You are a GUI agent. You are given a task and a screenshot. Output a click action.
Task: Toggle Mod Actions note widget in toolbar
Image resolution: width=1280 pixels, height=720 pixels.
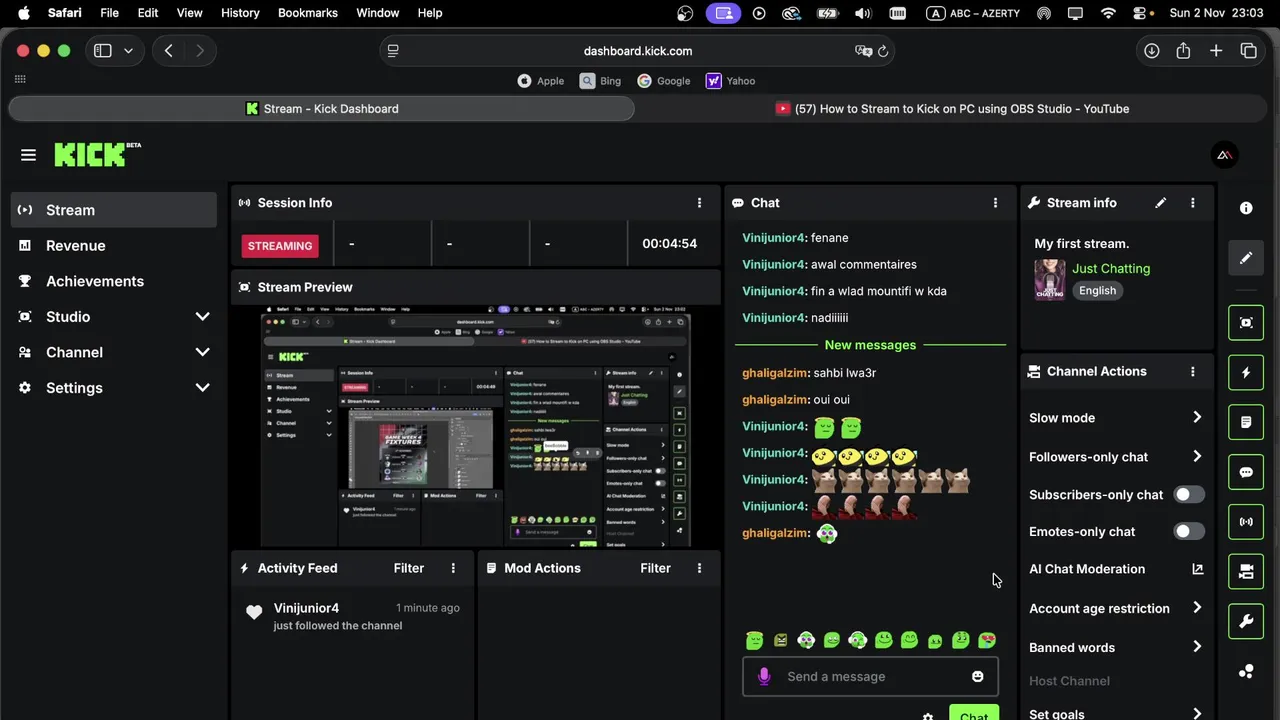[1246, 423]
